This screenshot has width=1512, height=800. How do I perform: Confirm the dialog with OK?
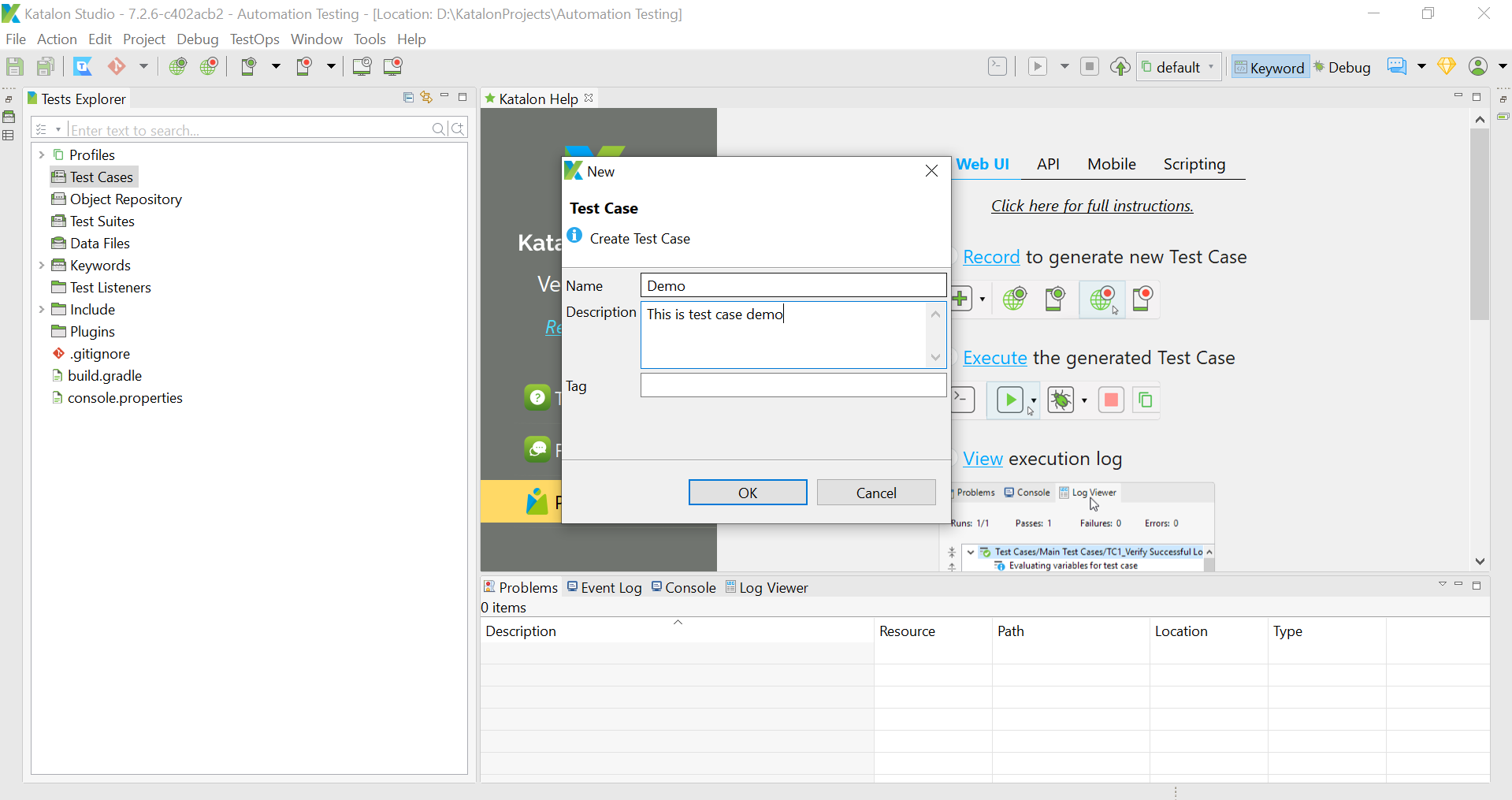tap(748, 493)
